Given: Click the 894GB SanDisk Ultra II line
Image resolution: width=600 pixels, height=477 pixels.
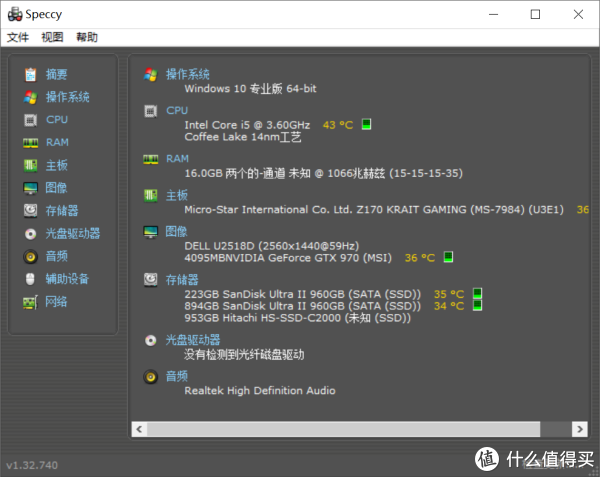Looking at the screenshot, I should tap(303, 306).
